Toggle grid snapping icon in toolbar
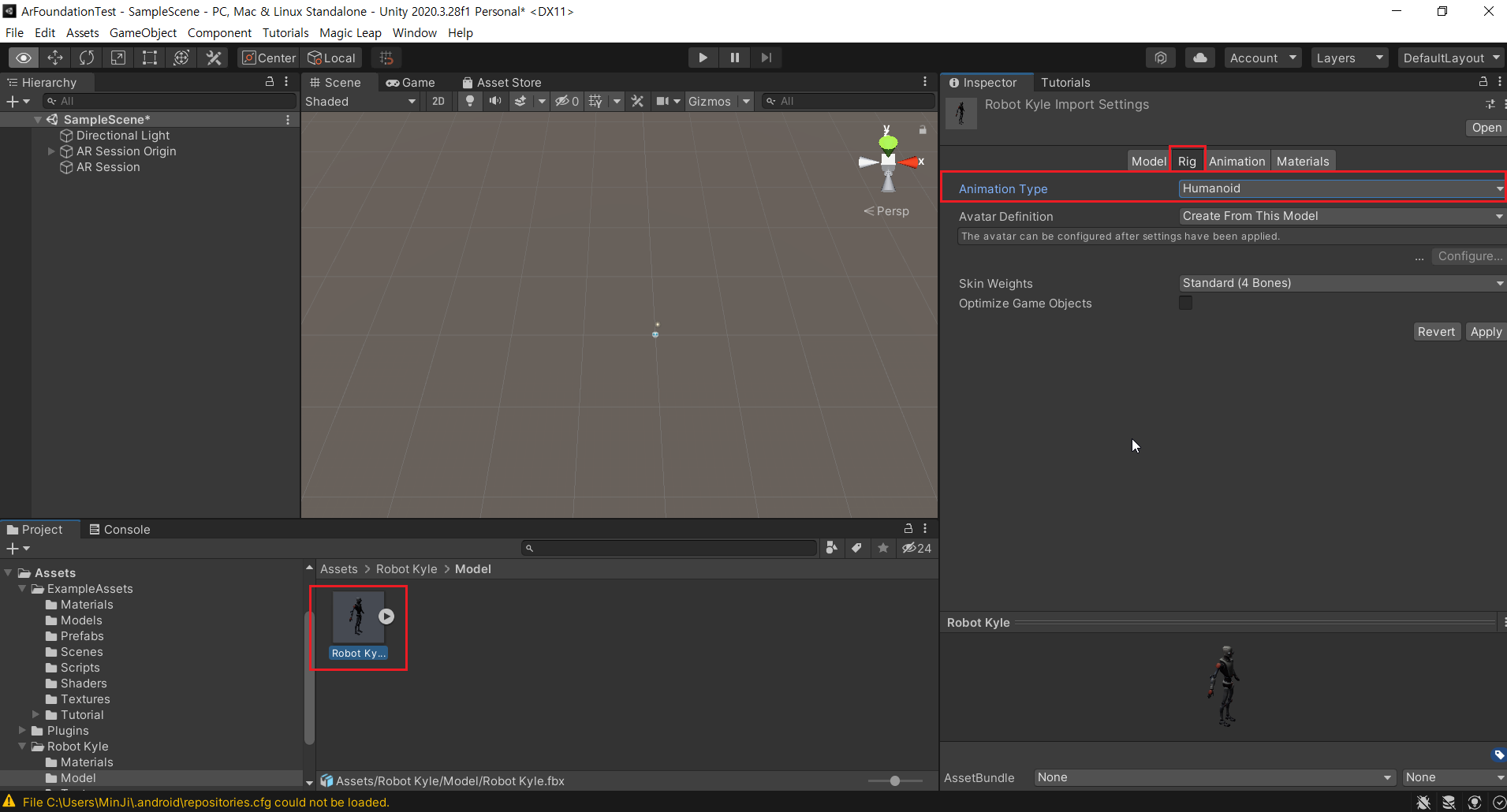This screenshot has height=812, width=1507. click(386, 58)
